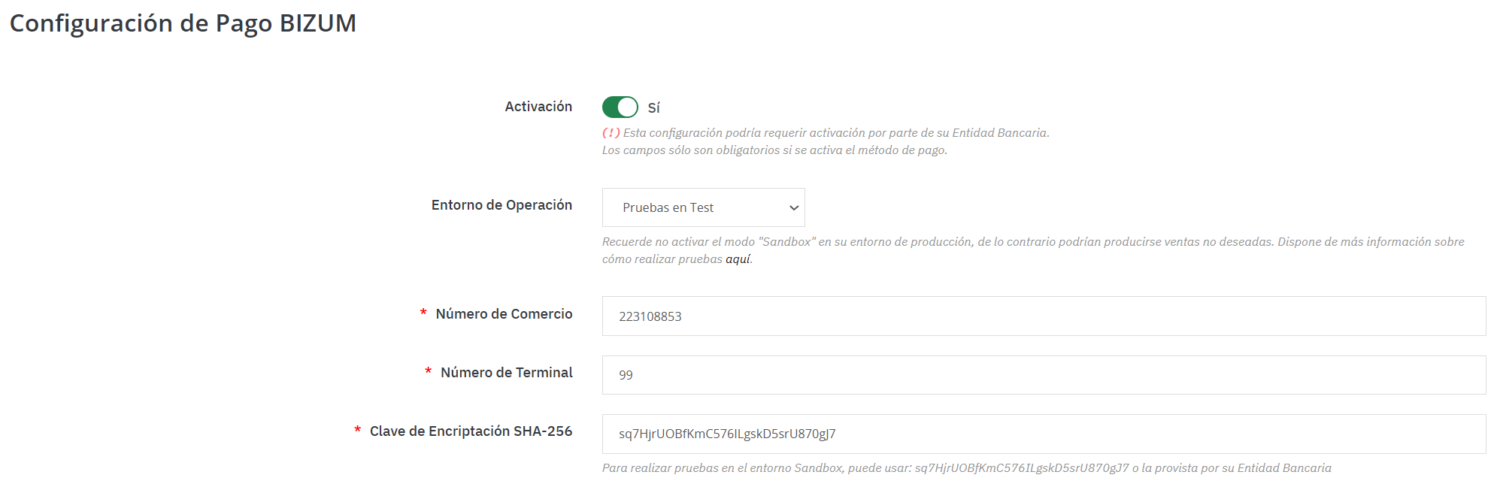This screenshot has height=490, width=1500.
Task: Click the "Clave de Encriptación SHA-256" label
Action: point(471,432)
